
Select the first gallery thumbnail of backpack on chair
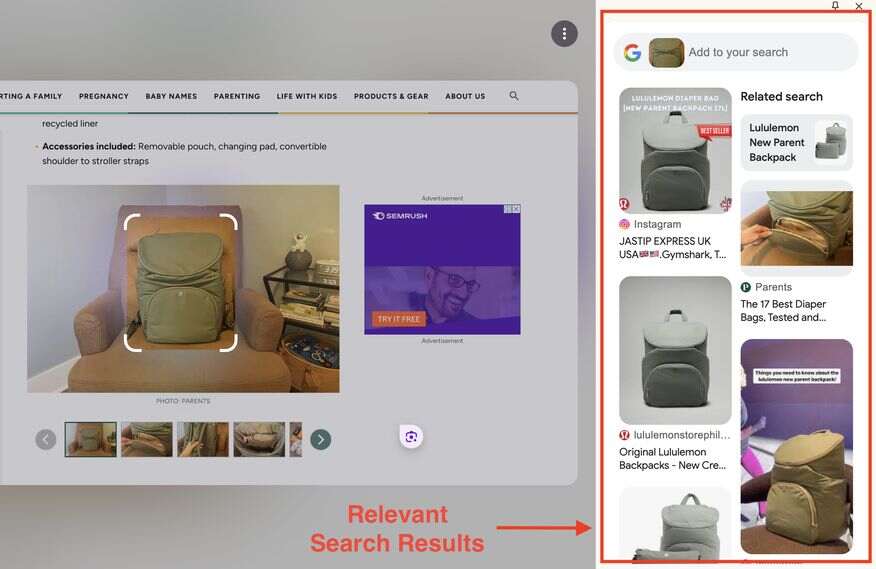(x=91, y=439)
